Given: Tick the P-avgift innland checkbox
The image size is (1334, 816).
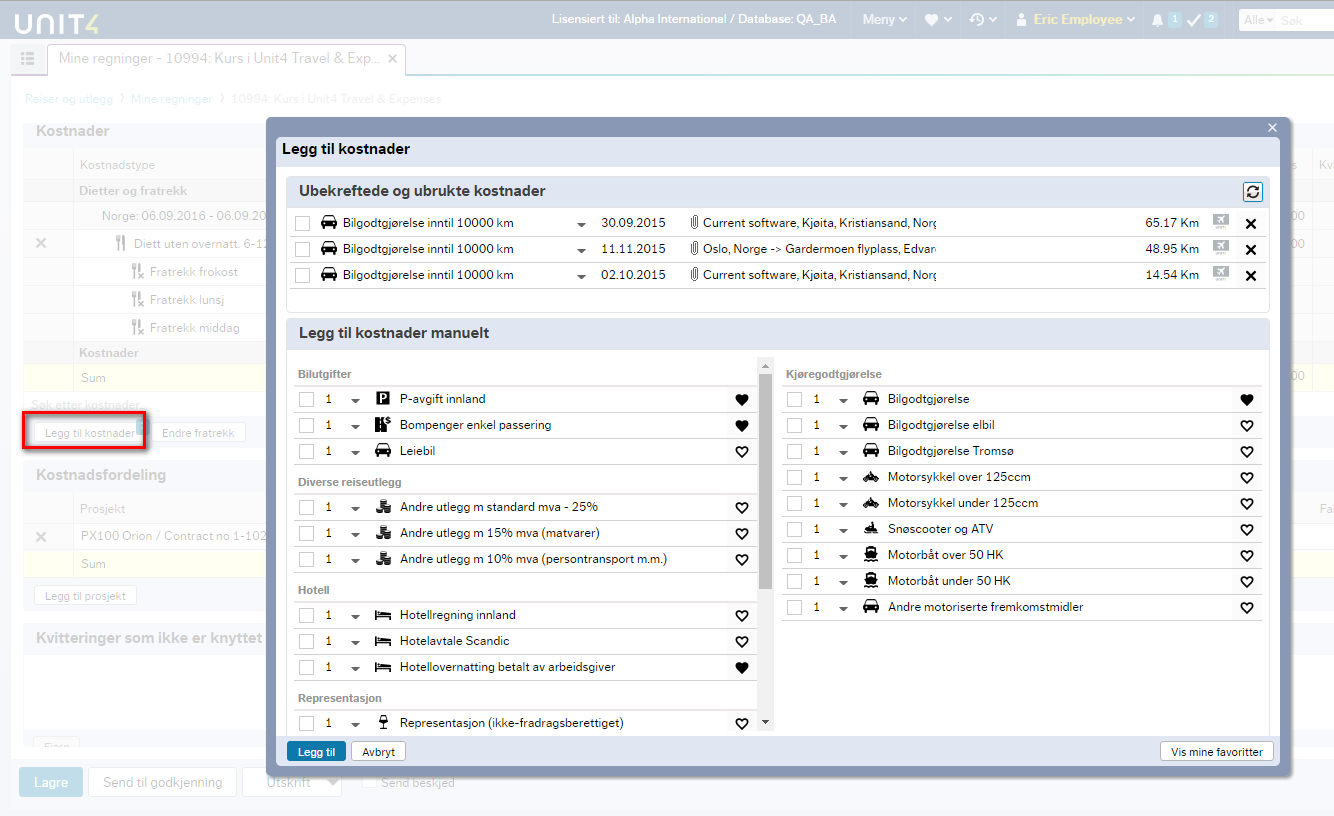Looking at the screenshot, I should (x=306, y=399).
